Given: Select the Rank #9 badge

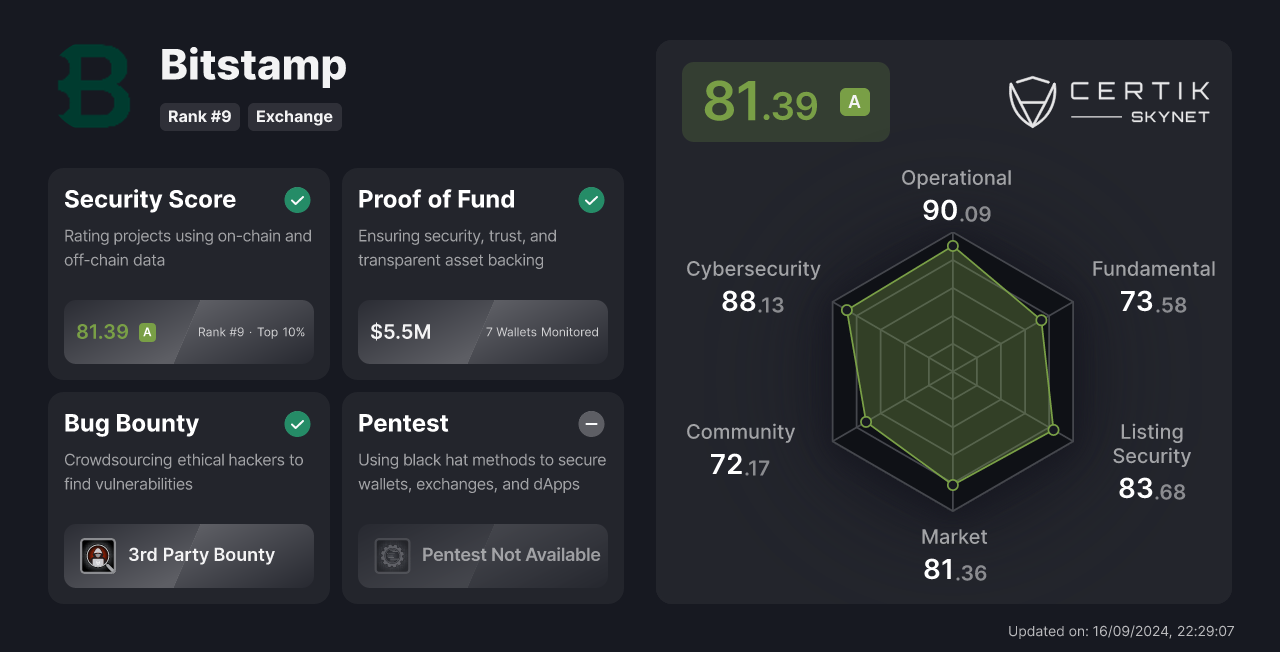Looking at the screenshot, I should 199,117.
